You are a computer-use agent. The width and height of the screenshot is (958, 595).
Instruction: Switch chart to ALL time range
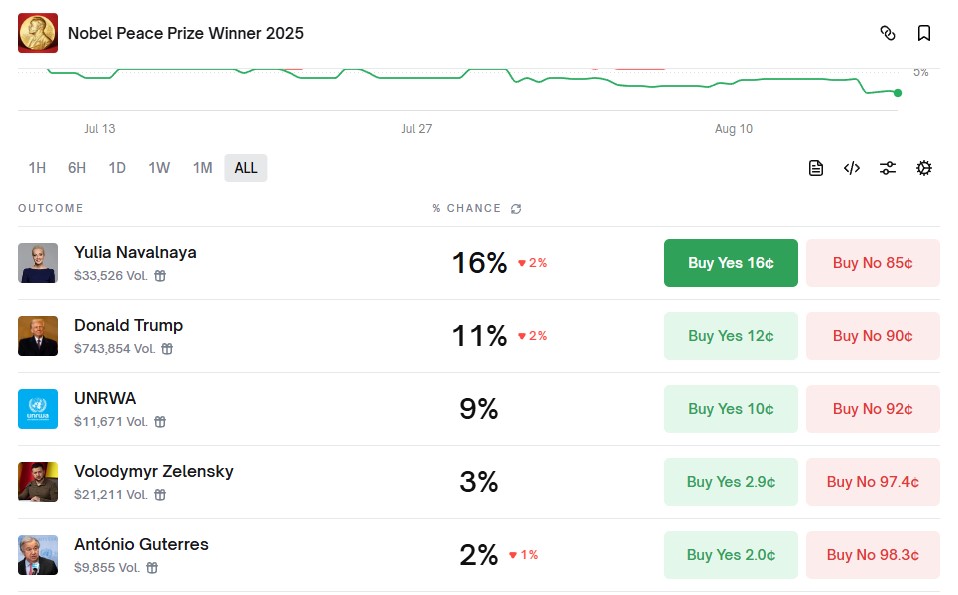pos(246,168)
